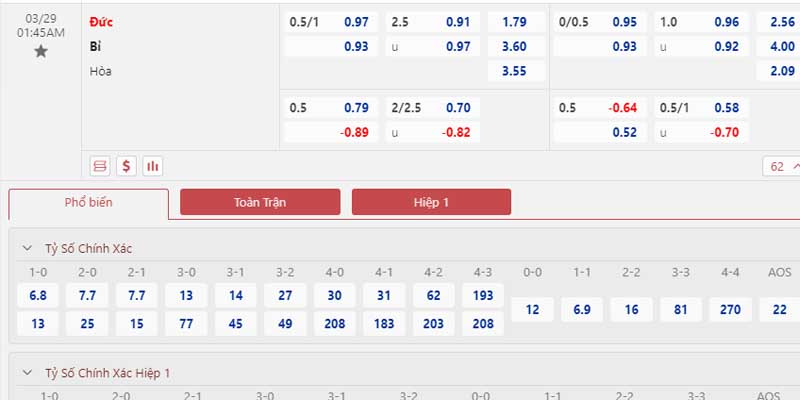Screen dimensions: 800x400
Task: Click the AOS odds 22
Action: [x=779, y=310]
